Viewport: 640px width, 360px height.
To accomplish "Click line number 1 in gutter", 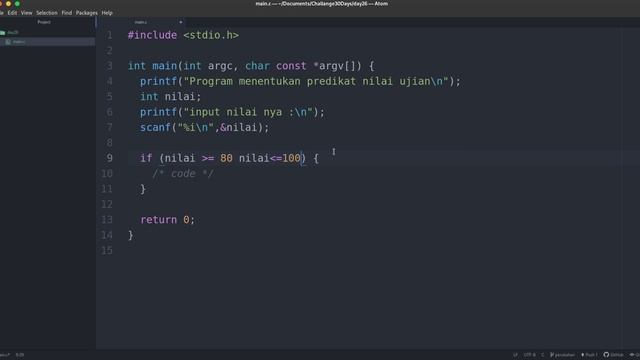I will point(109,35).
